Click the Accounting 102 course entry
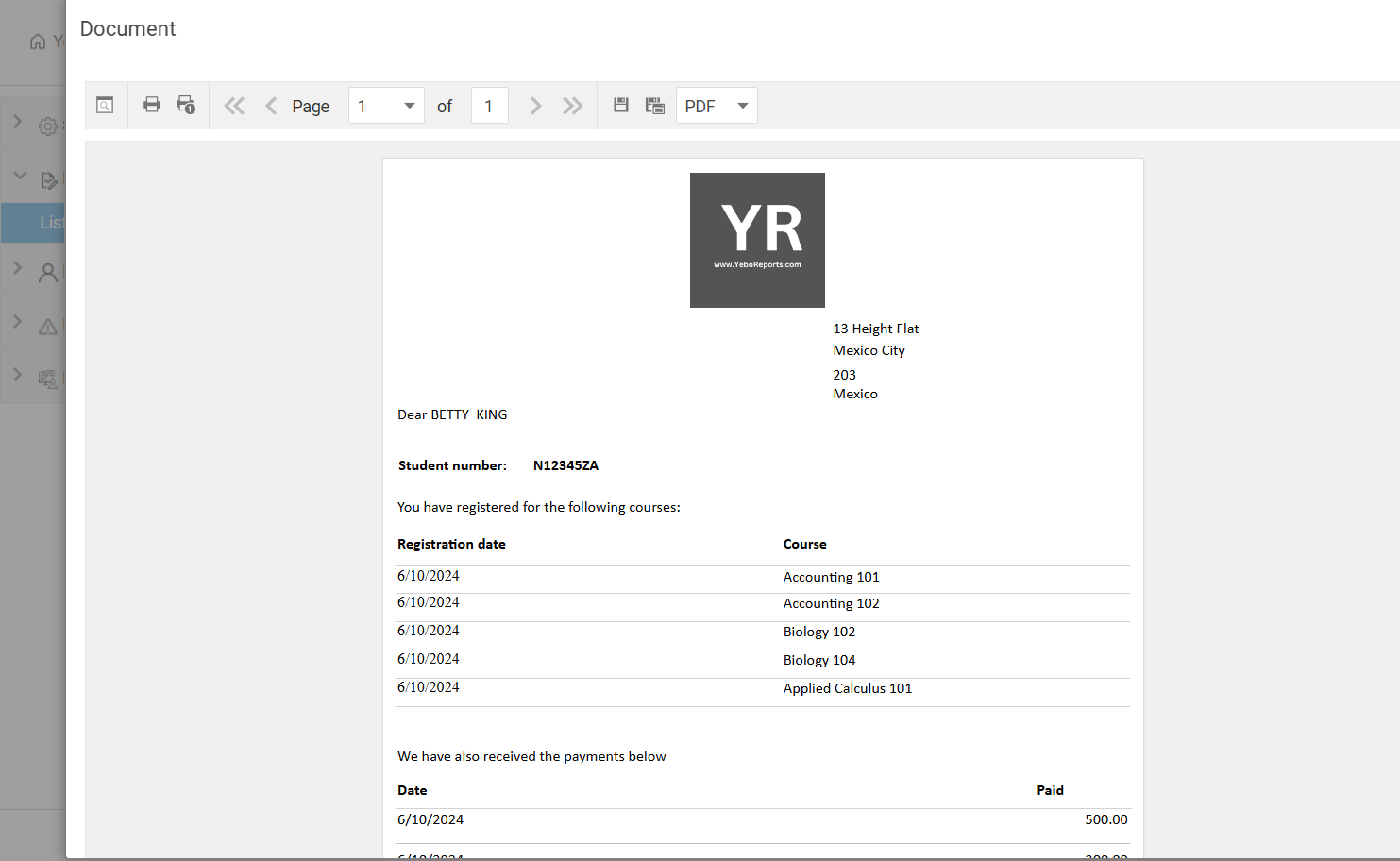 click(x=831, y=603)
